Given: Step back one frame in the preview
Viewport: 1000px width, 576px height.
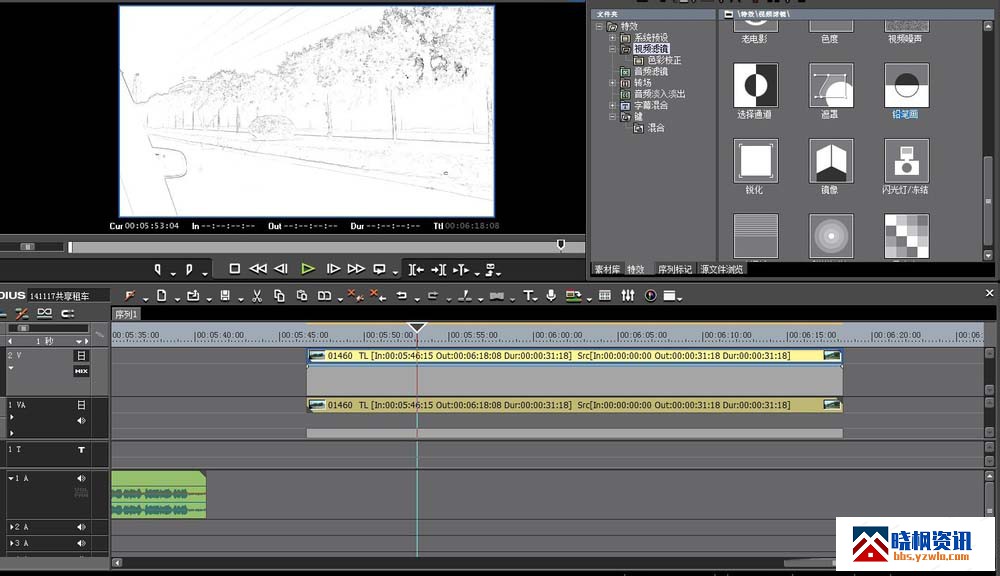Looking at the screenshot, I should pyautogui.click(x=281, y=269).
